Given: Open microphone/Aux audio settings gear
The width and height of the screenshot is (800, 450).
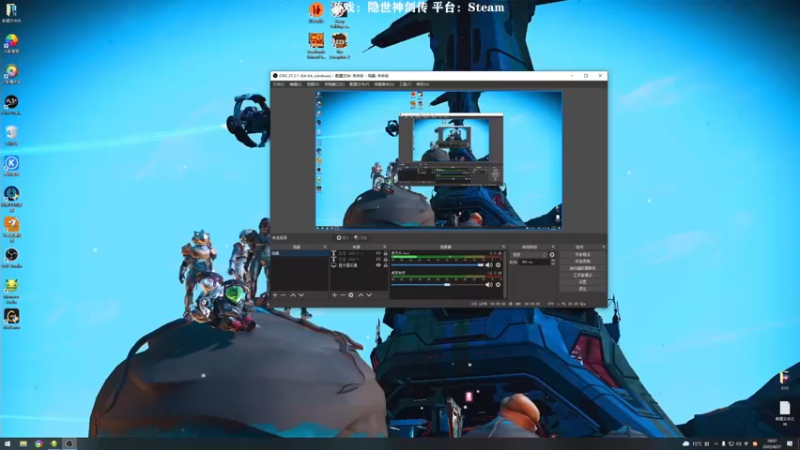Looking at the screenshot, I should [x=498, y=265].
